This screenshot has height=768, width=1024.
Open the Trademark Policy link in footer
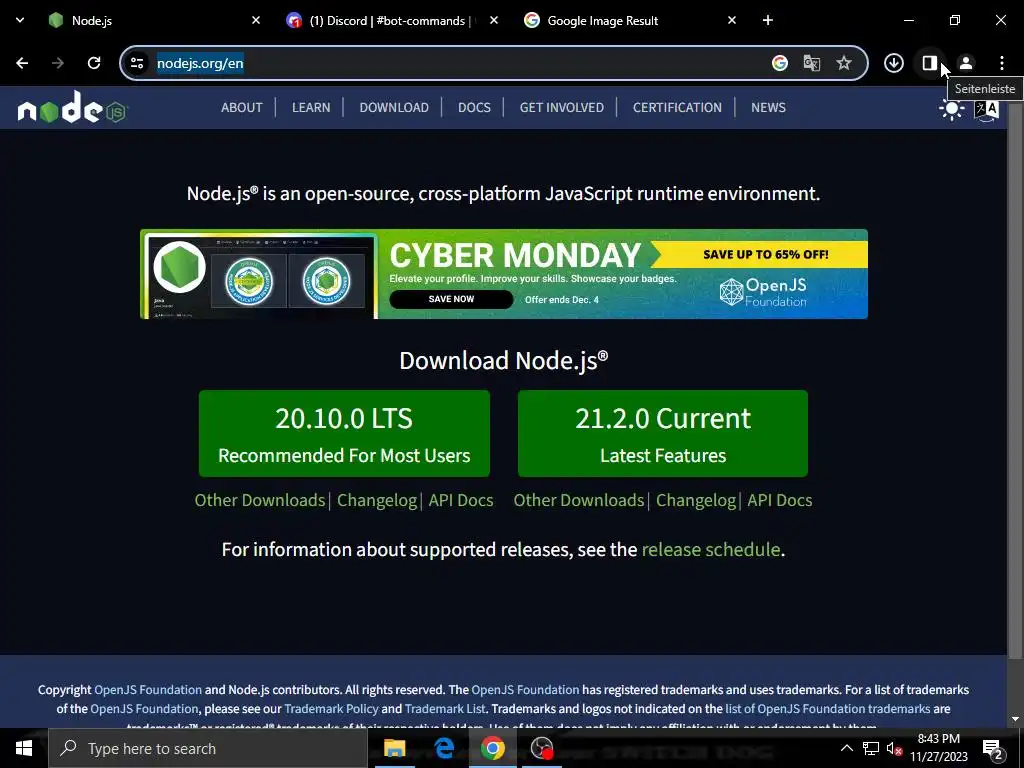(x=331, y=709)
